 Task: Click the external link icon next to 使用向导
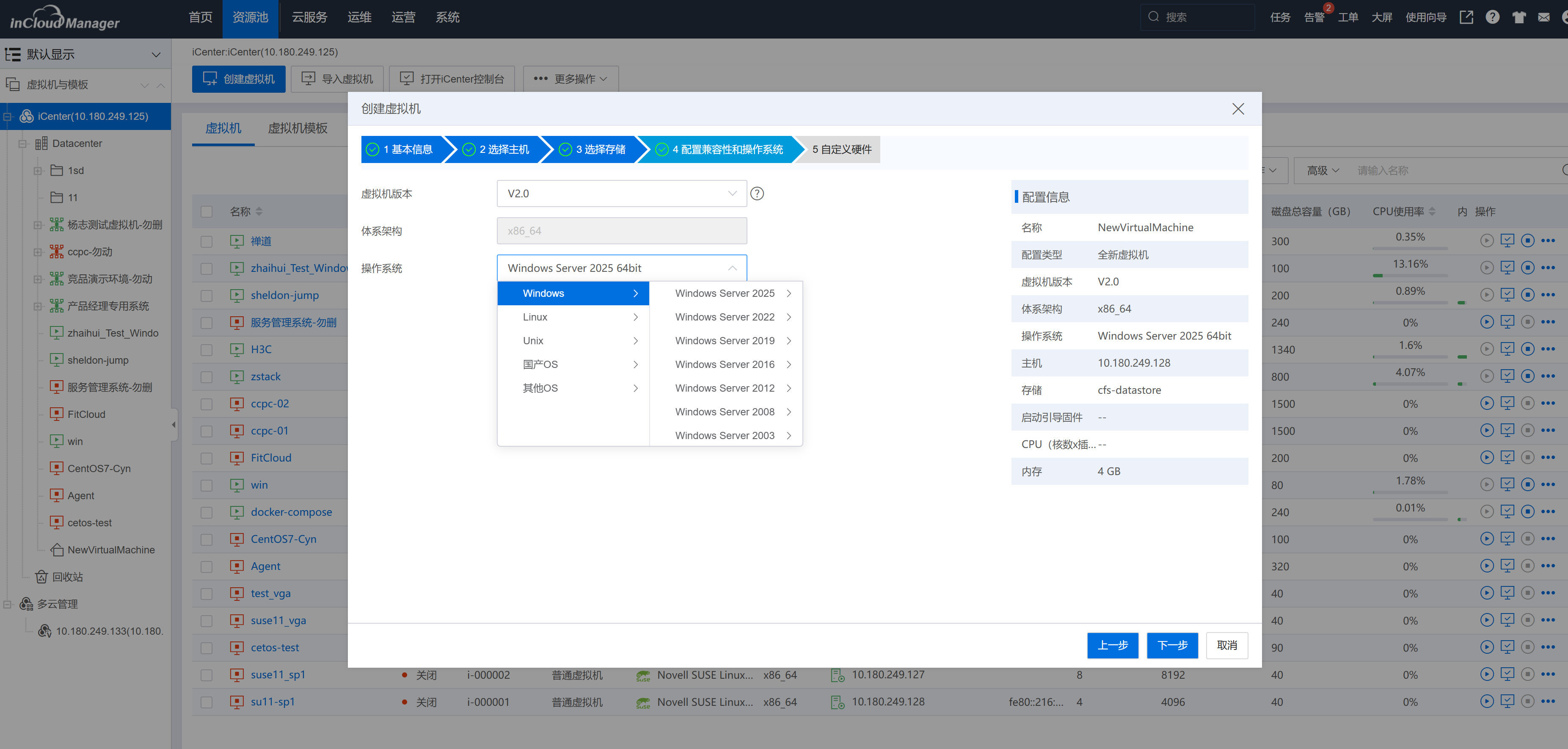point(1466,17)
